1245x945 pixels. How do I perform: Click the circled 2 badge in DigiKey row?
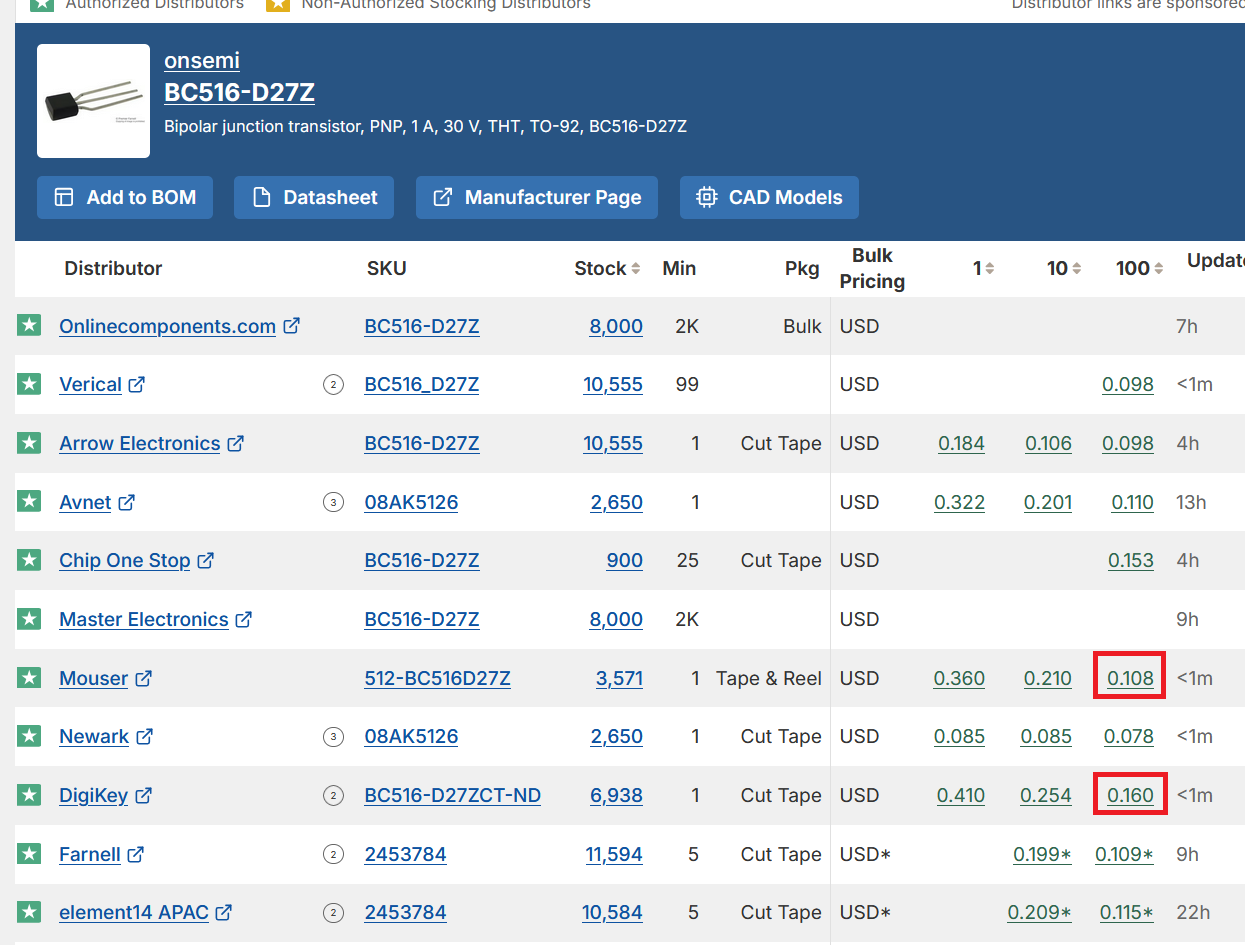[x=333, y=796]
